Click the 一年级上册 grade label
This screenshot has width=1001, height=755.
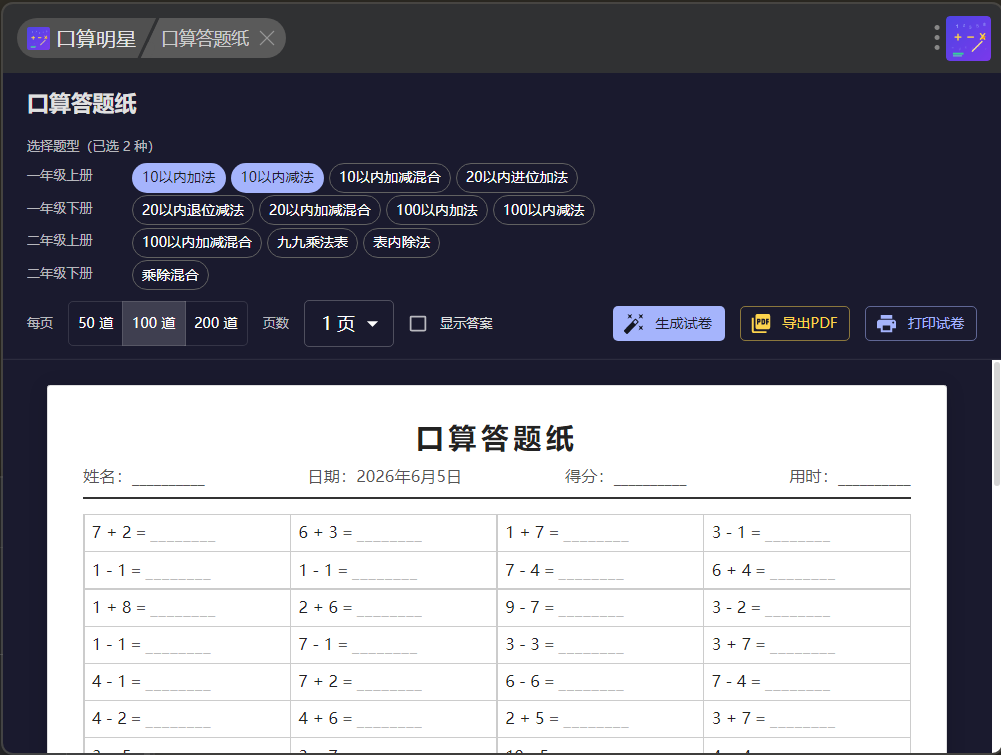(59, 176)
